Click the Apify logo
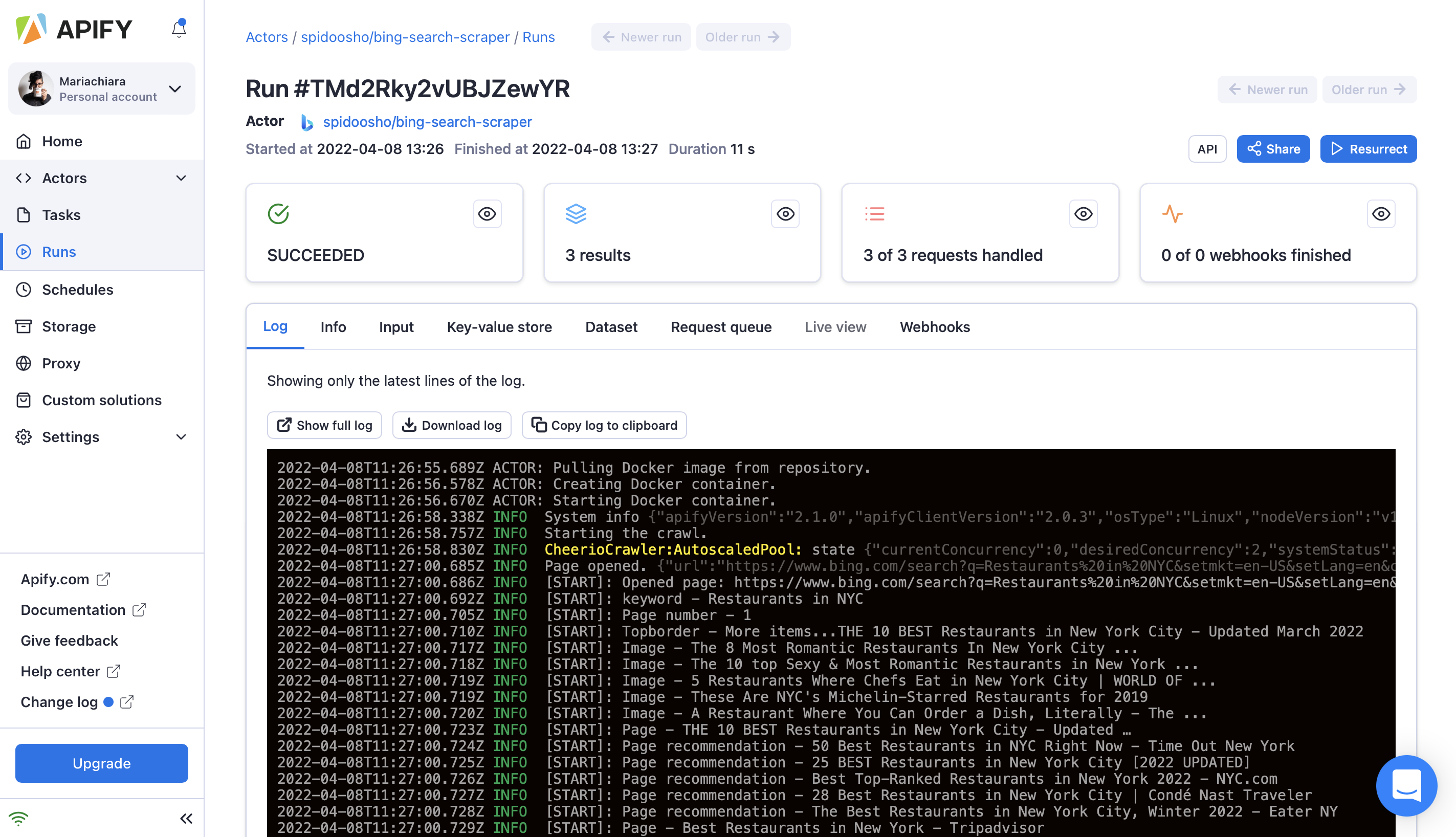 point(74,29)
